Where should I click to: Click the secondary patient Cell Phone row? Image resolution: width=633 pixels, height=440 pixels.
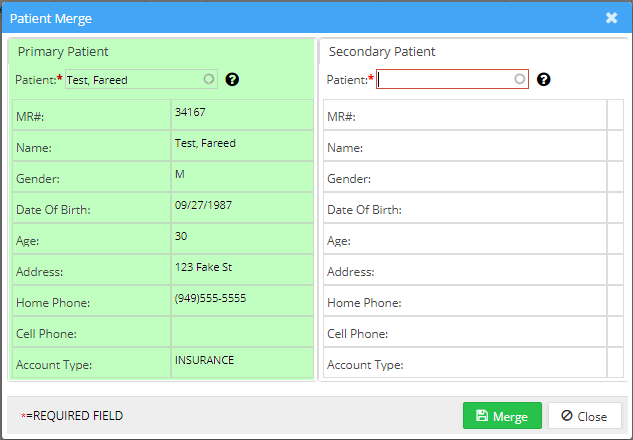tap(464, 334)
